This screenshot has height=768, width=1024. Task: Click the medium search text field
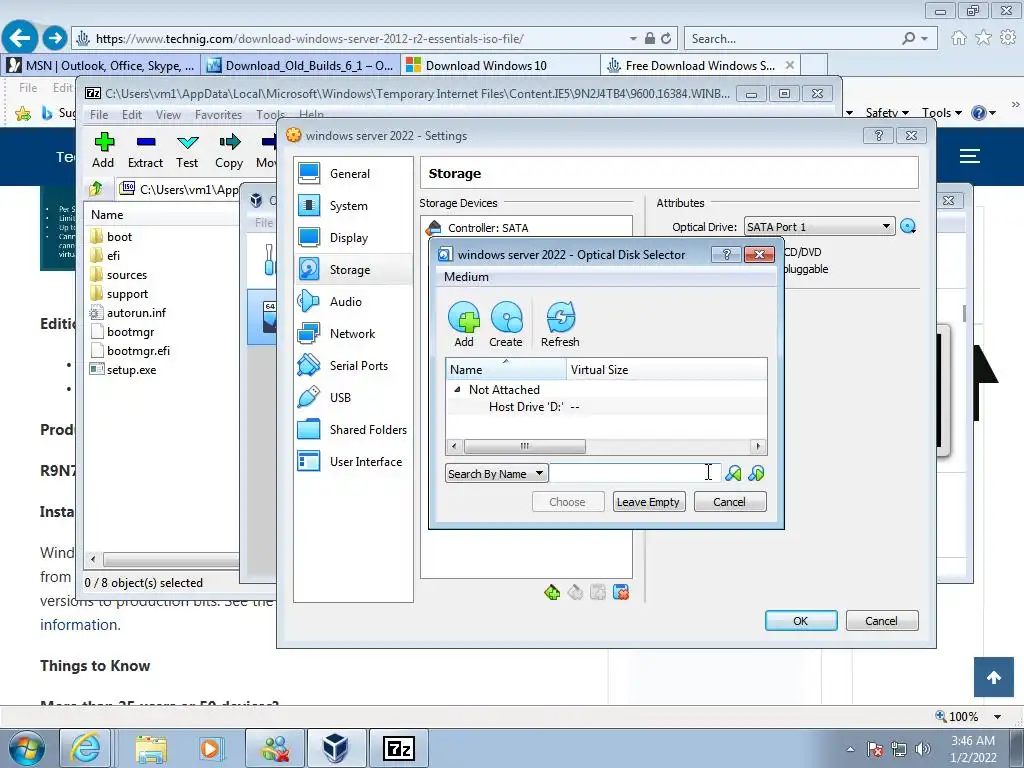click(635, 473)
